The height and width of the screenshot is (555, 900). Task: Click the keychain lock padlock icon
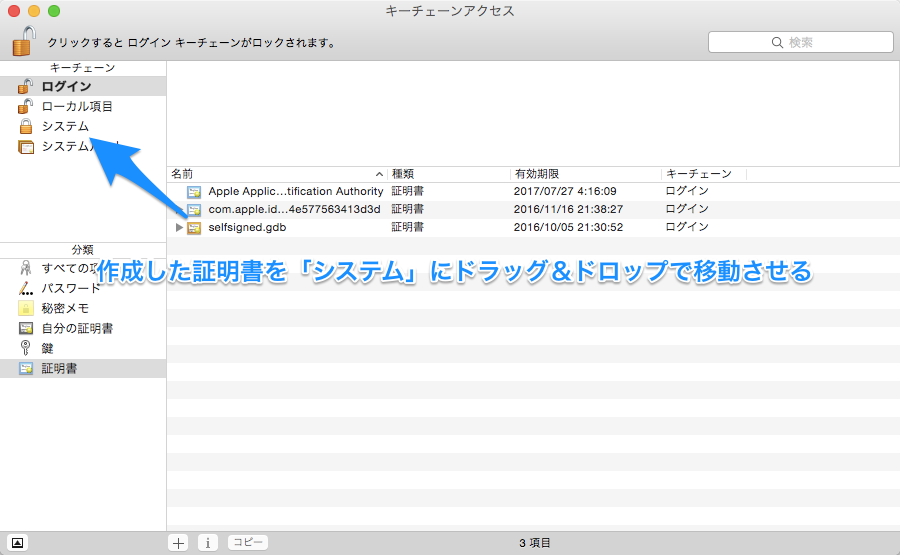pyautogui.click(x=24, y=41)
